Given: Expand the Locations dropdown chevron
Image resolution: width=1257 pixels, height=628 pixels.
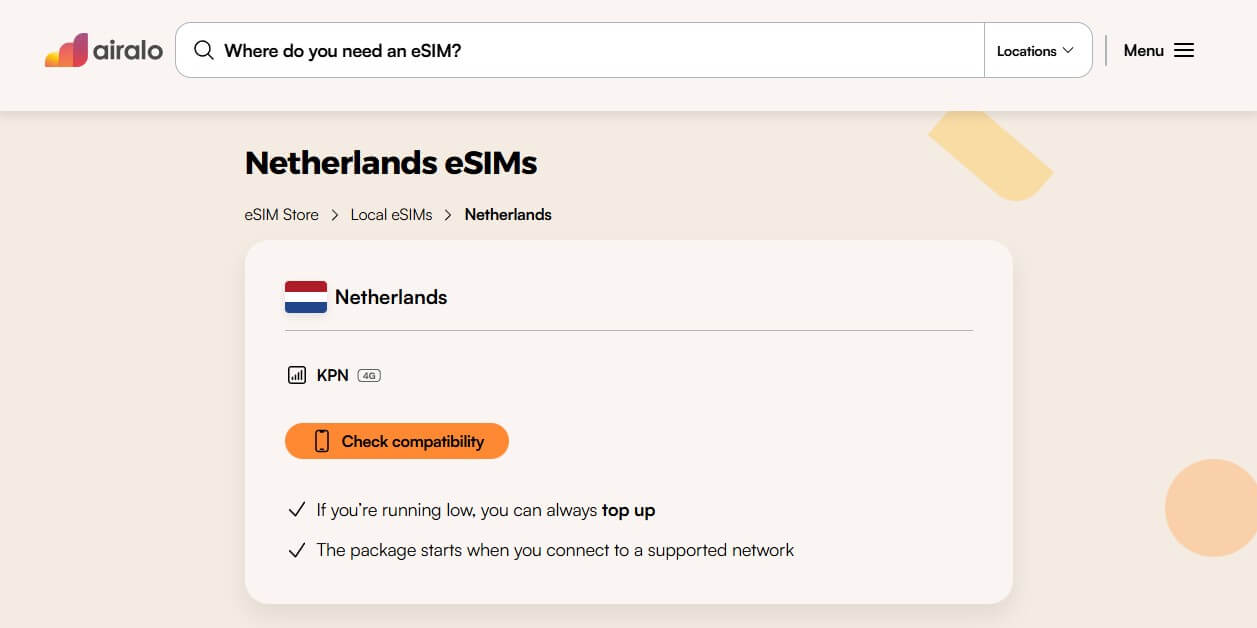Looking at the screenshot, I should (x=1069, y=50).
